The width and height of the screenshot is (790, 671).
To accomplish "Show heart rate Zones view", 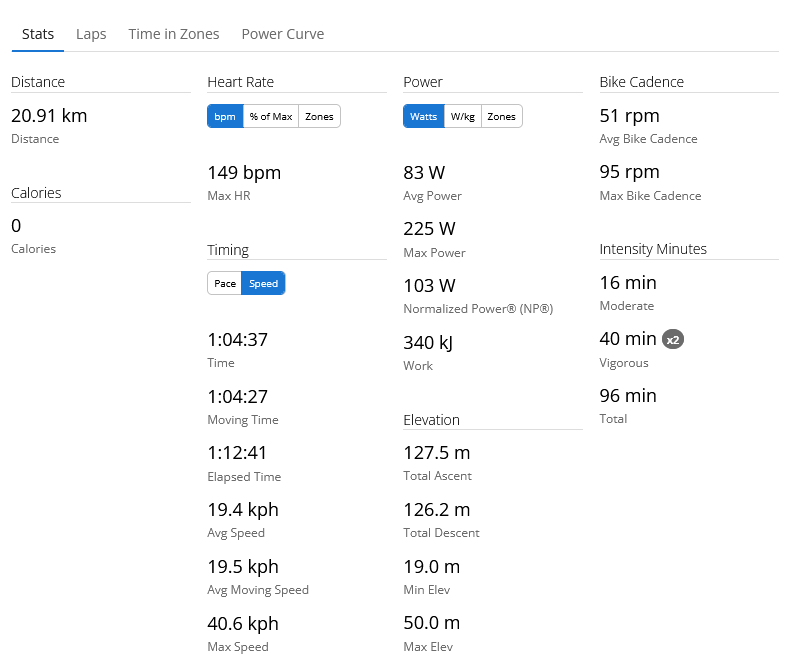I will 319,117.
